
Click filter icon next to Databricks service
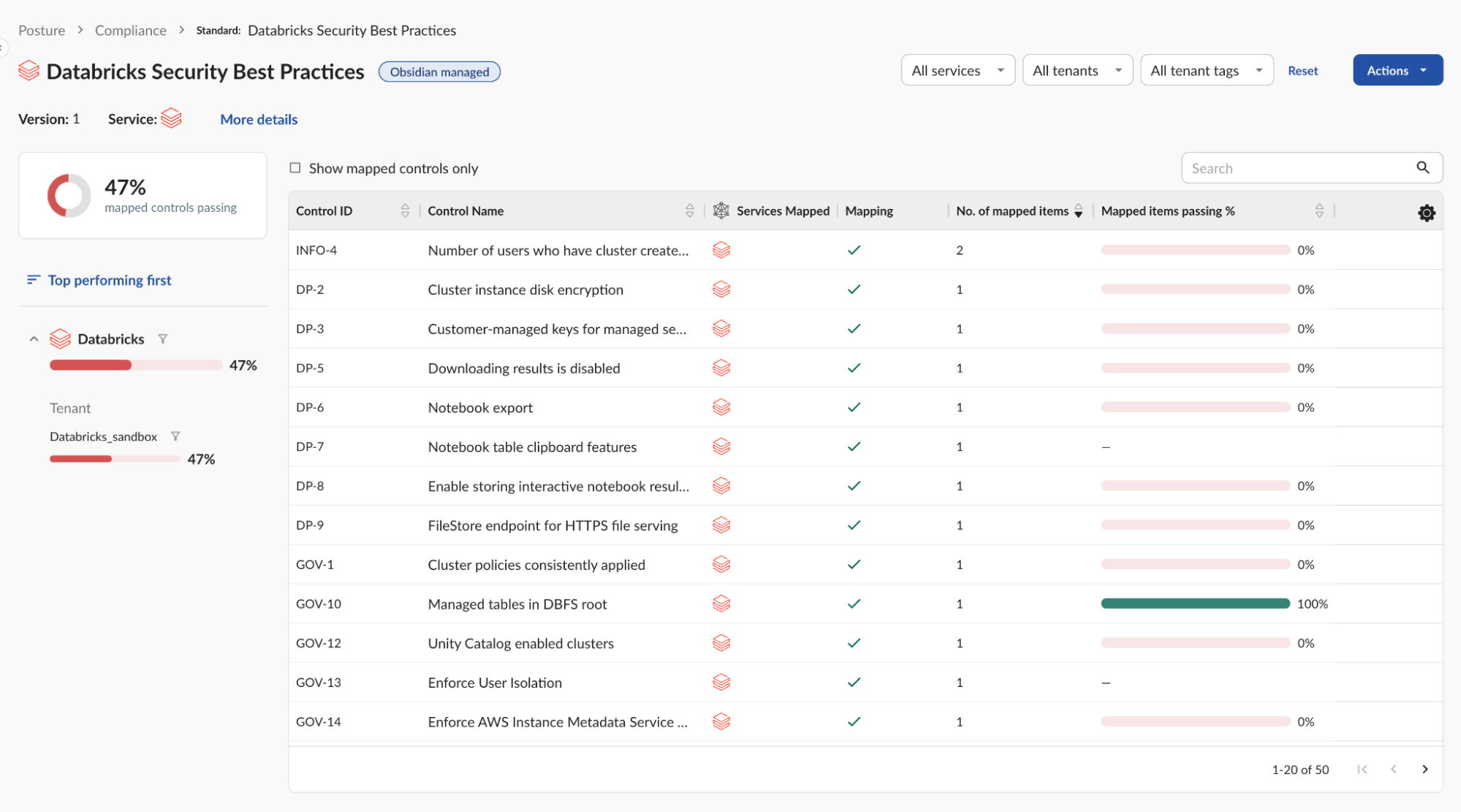click(x=163, y=338)
